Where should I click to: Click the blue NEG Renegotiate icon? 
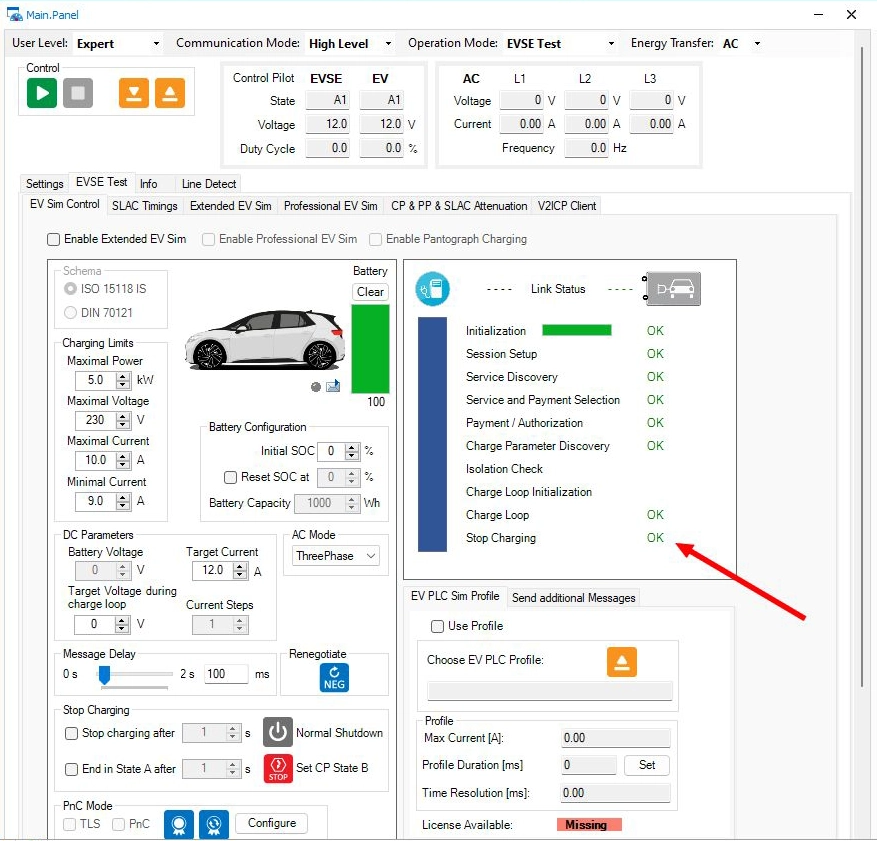pos(334,677)
